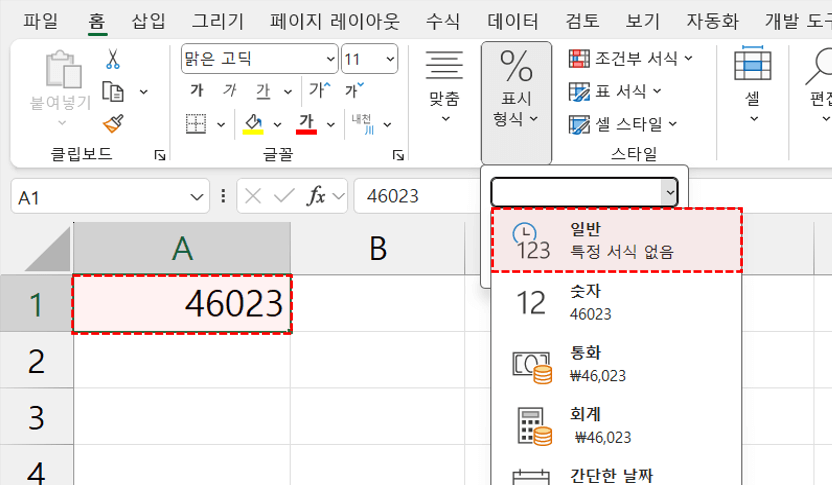Screen dimensions: 832x485
Task: Click the formula bar cancel X icon
Action: pos(253,196)
